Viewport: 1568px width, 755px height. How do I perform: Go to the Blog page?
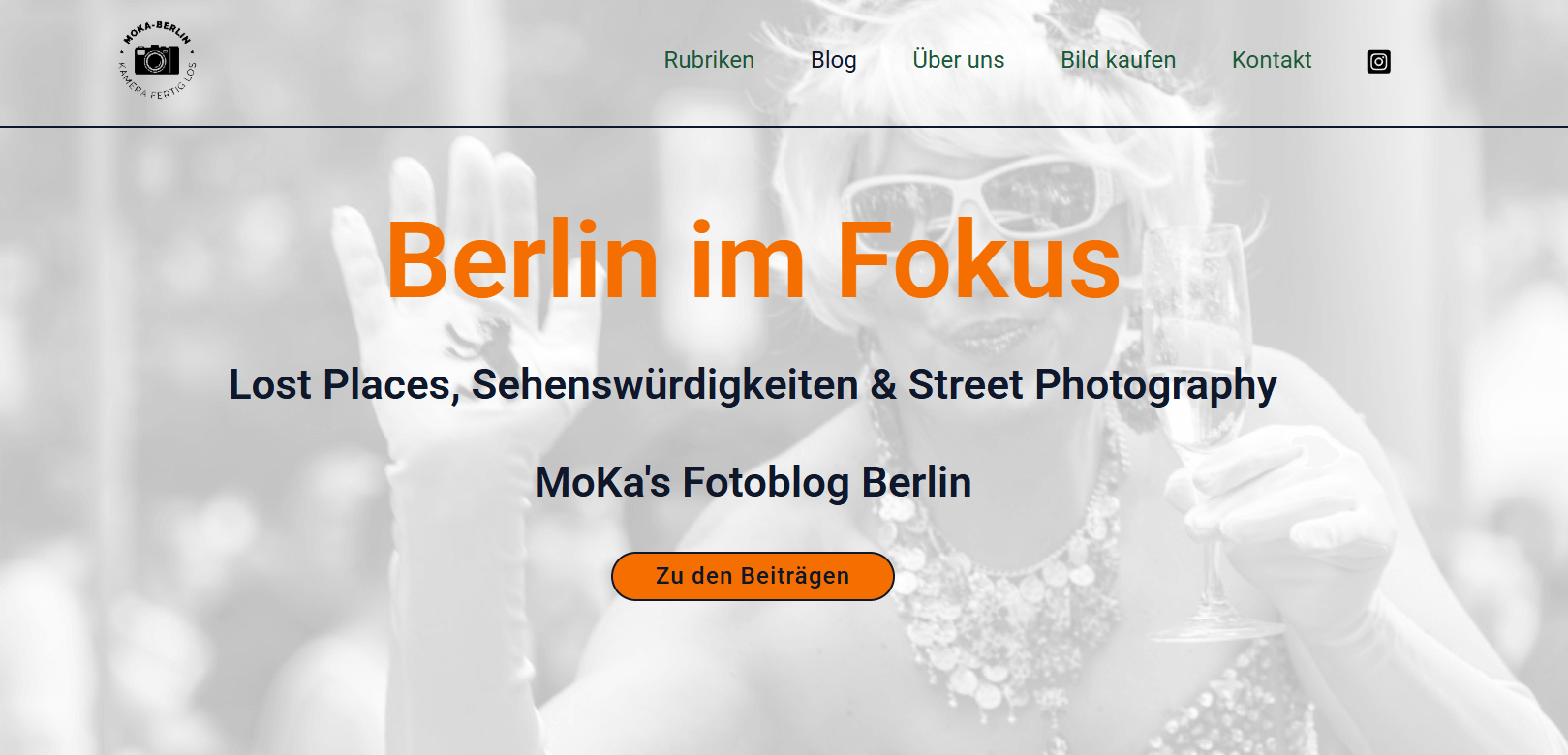click(x=834, y=60)
